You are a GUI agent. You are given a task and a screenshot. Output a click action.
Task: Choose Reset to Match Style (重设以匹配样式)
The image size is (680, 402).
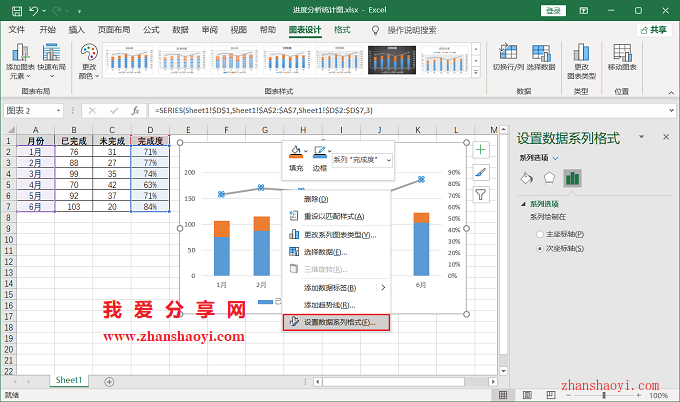tap(336, 216)
